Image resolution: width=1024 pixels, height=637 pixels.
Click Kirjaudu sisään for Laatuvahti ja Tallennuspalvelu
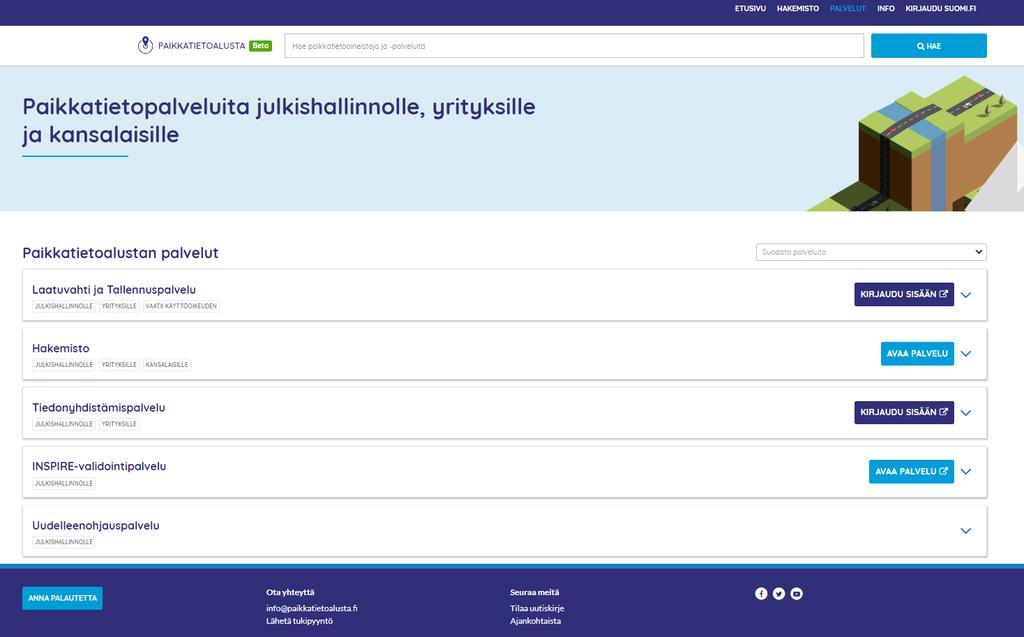point(904,294)
